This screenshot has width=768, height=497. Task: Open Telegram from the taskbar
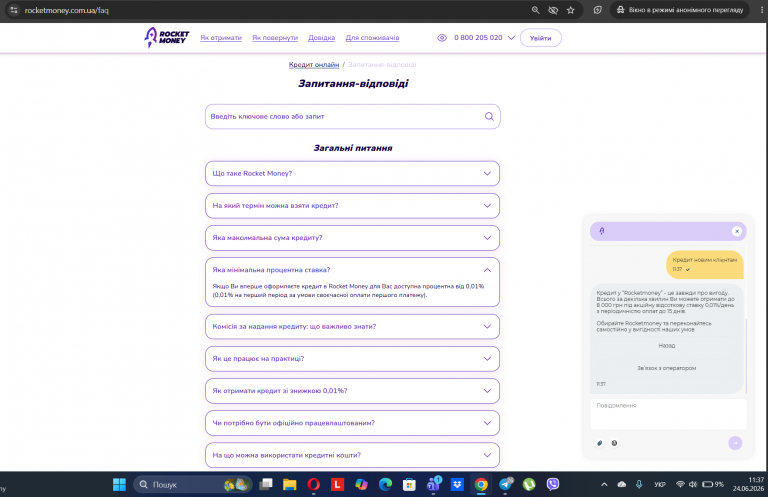tap(505, 484)
